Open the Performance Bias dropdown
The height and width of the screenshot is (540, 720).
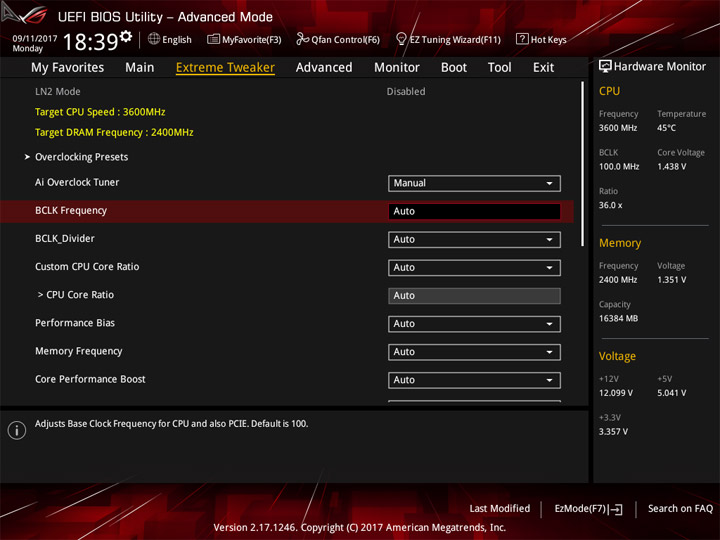(x=474, y=324)
